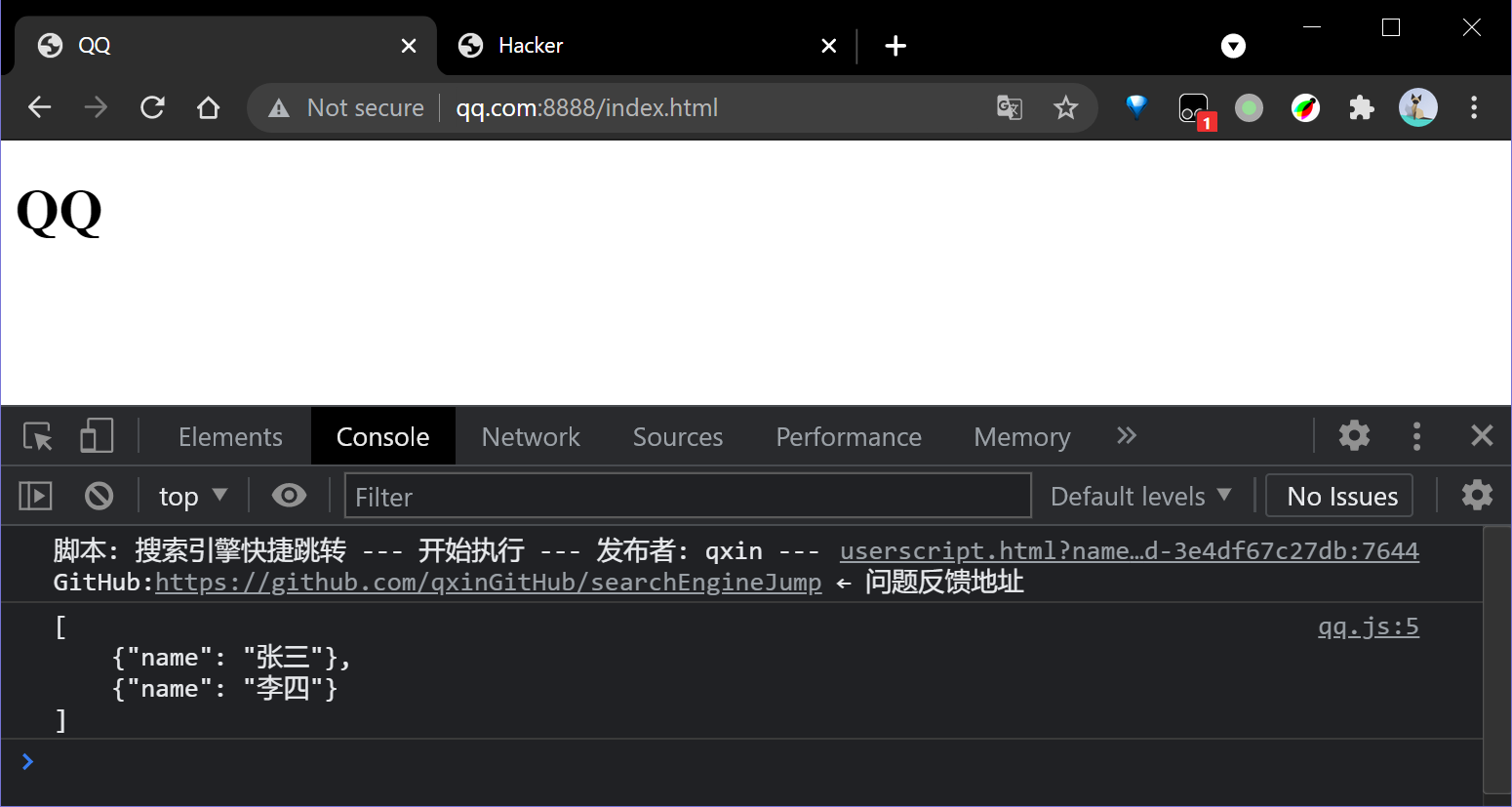Activate the inspect element picker

38,436
